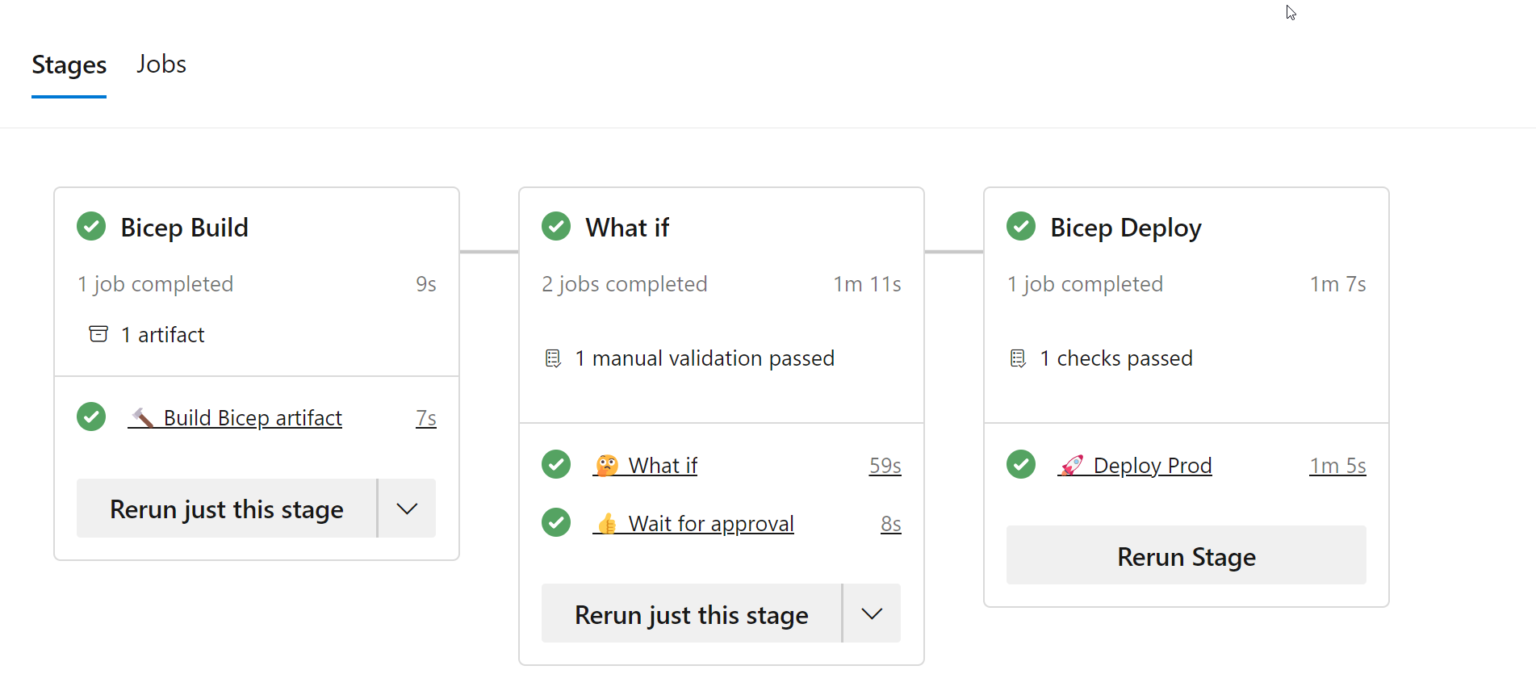Open the Deploy Prod job link
The height and width of the screenshot is (674, 1536).
[x=1135, y=465]
